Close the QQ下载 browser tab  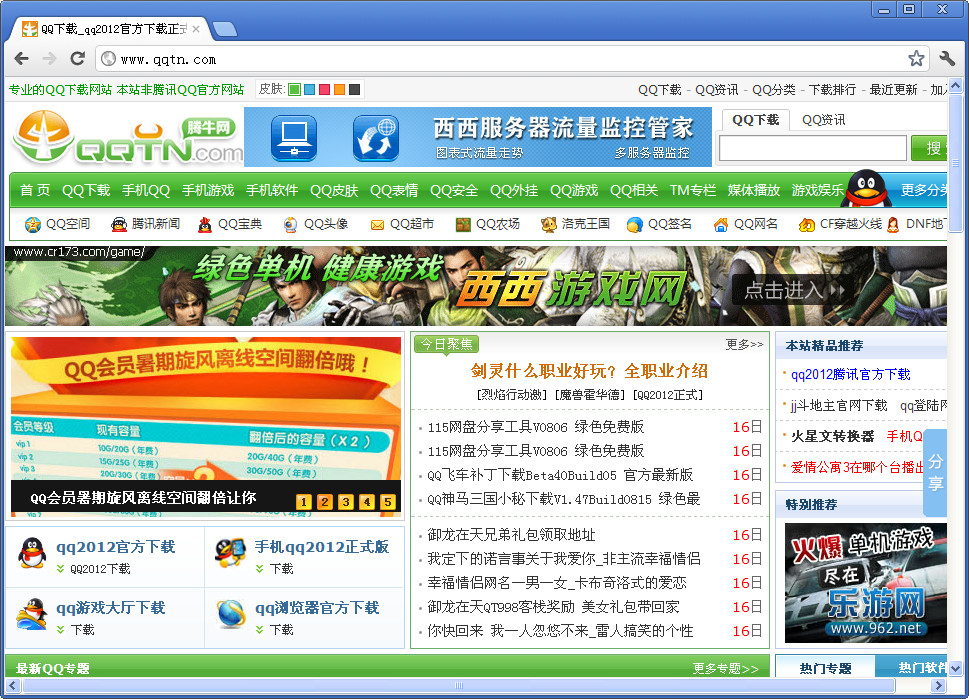tap(196, 29)
